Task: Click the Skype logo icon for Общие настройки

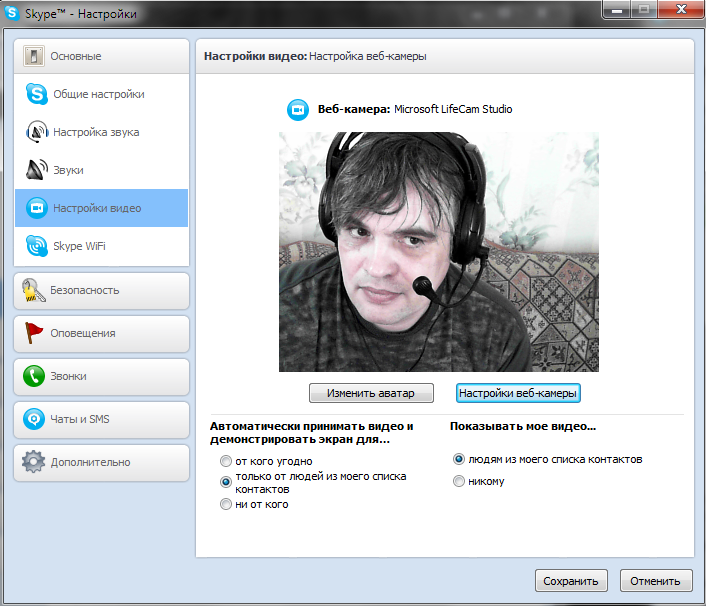Action: [36, 94]
